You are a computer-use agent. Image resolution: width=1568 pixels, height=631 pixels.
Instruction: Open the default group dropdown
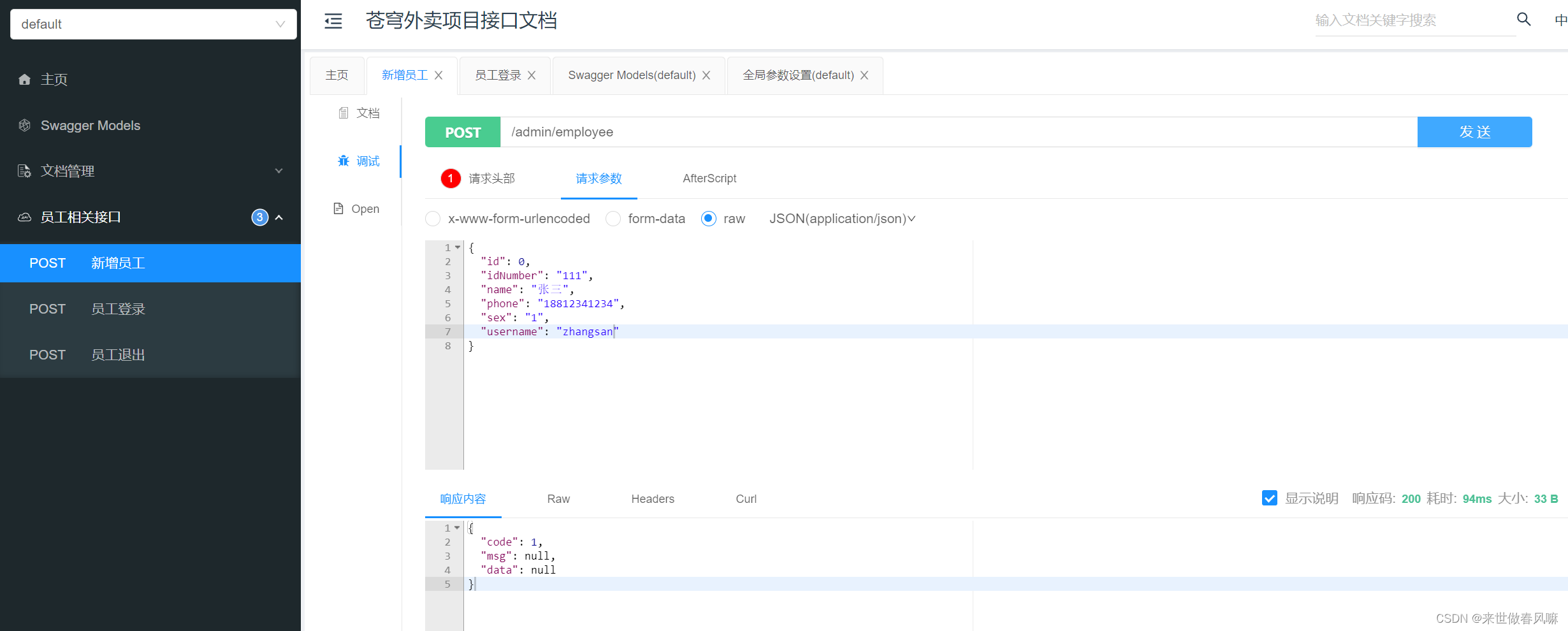pyautogui.click(x=154, y=24)
